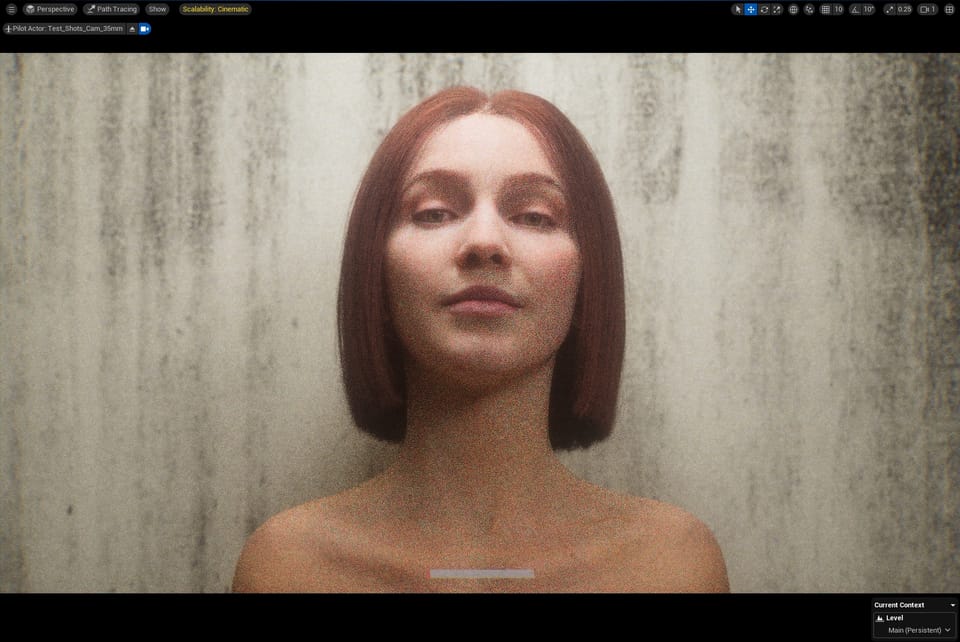Click the surface snapping icon
The height and width of the screenshot is (642, 960).
point(809,9)
